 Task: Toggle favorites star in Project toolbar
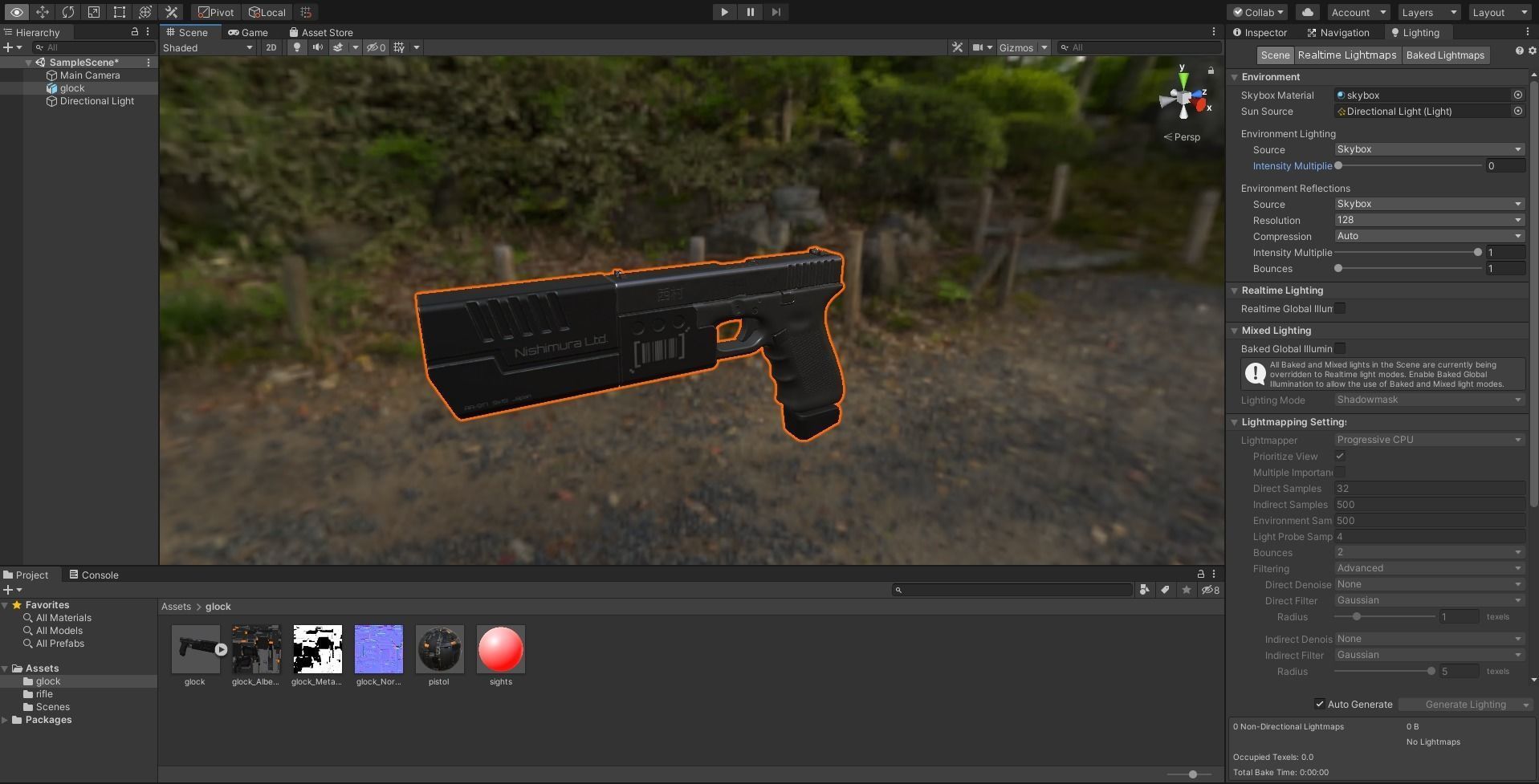1186,590
